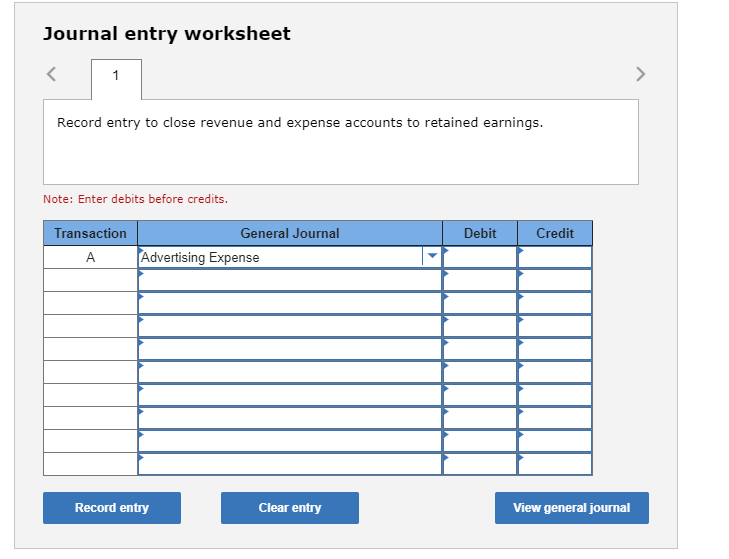This screenshot has height=559, width=729.
Task: Go to previous worksheet with left arrow
Action: pyautogui.click(x=52, y=74)
